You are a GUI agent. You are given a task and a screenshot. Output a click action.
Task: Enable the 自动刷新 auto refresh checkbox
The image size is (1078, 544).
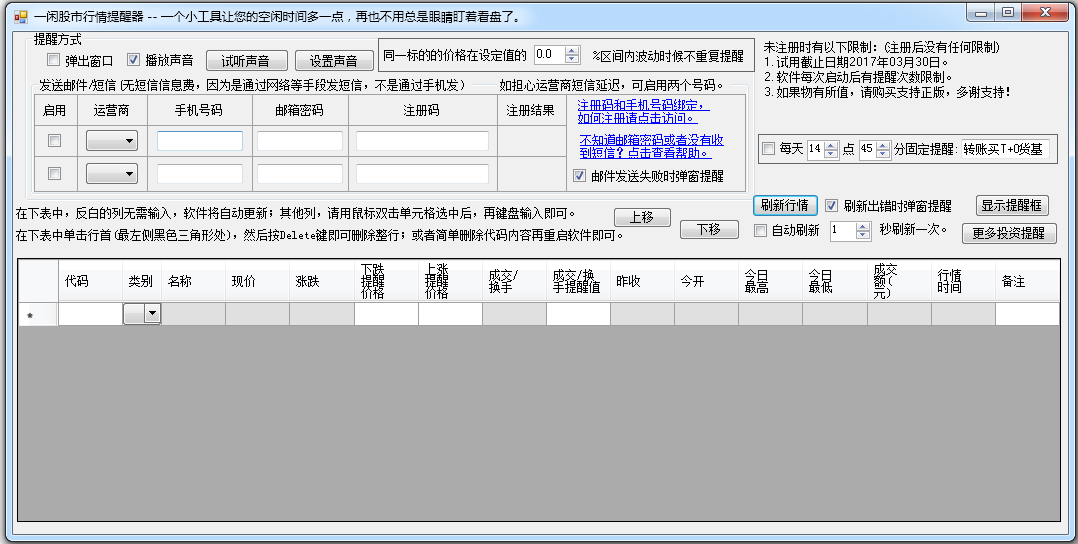[x=761, y=231]
